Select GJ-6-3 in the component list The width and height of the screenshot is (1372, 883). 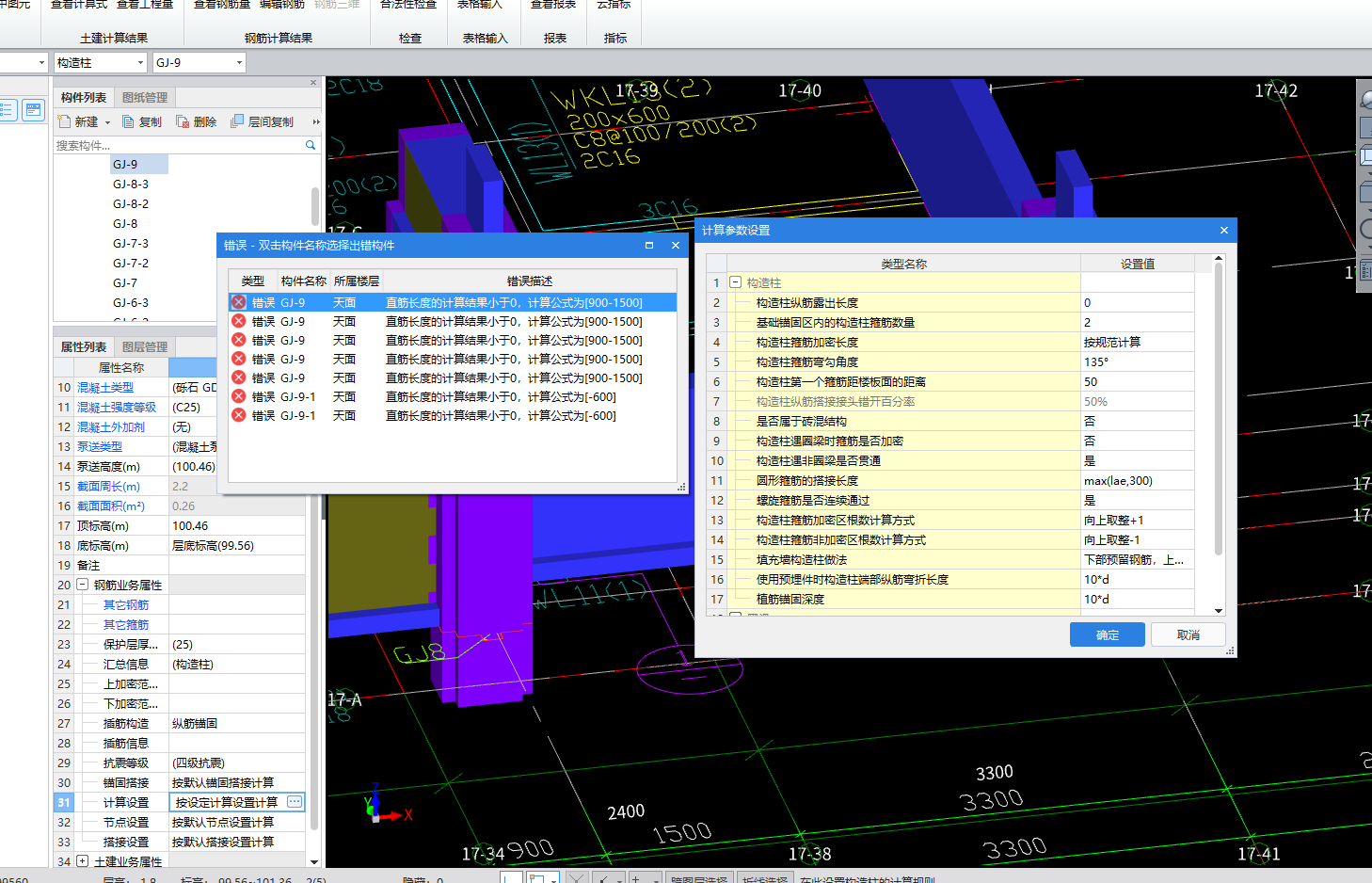pyautogui.click(x=131, y=302)
